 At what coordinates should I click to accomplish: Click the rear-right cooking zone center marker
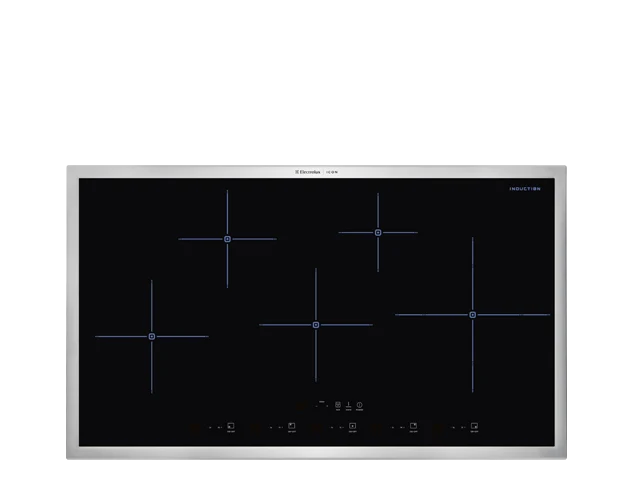click(x=378, y=233)
